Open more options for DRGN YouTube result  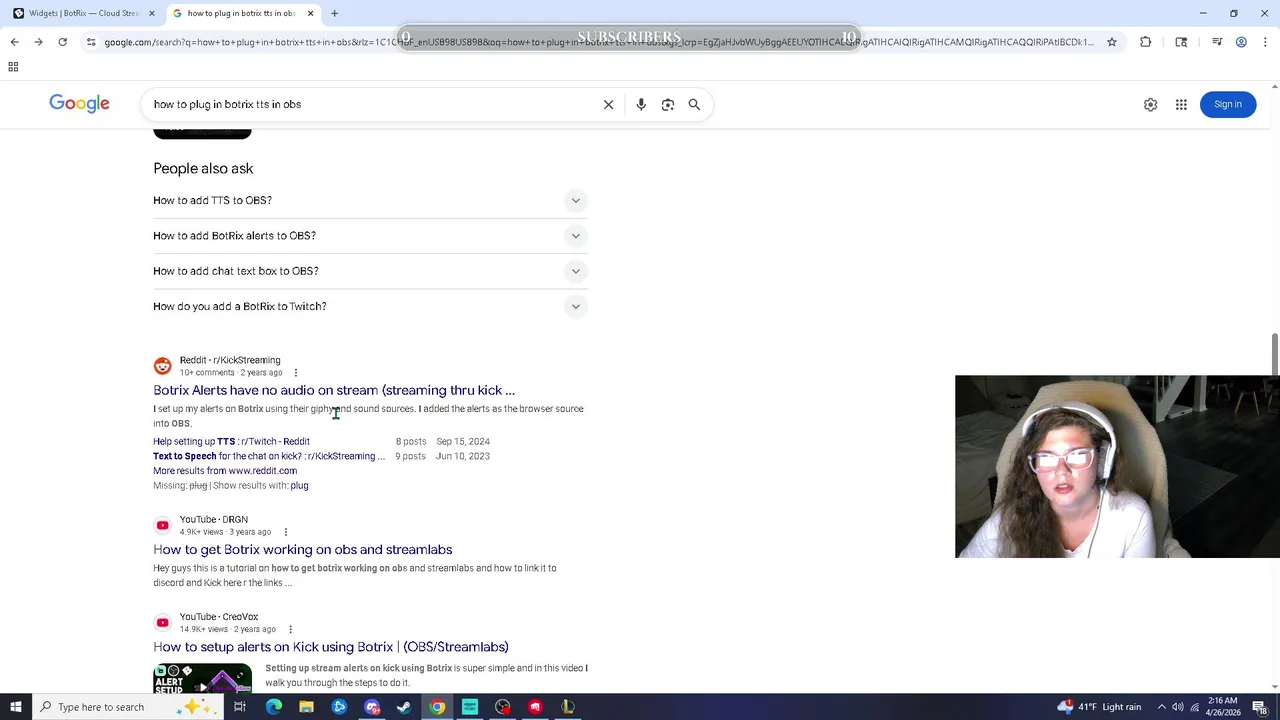click(x=285, y=532)
